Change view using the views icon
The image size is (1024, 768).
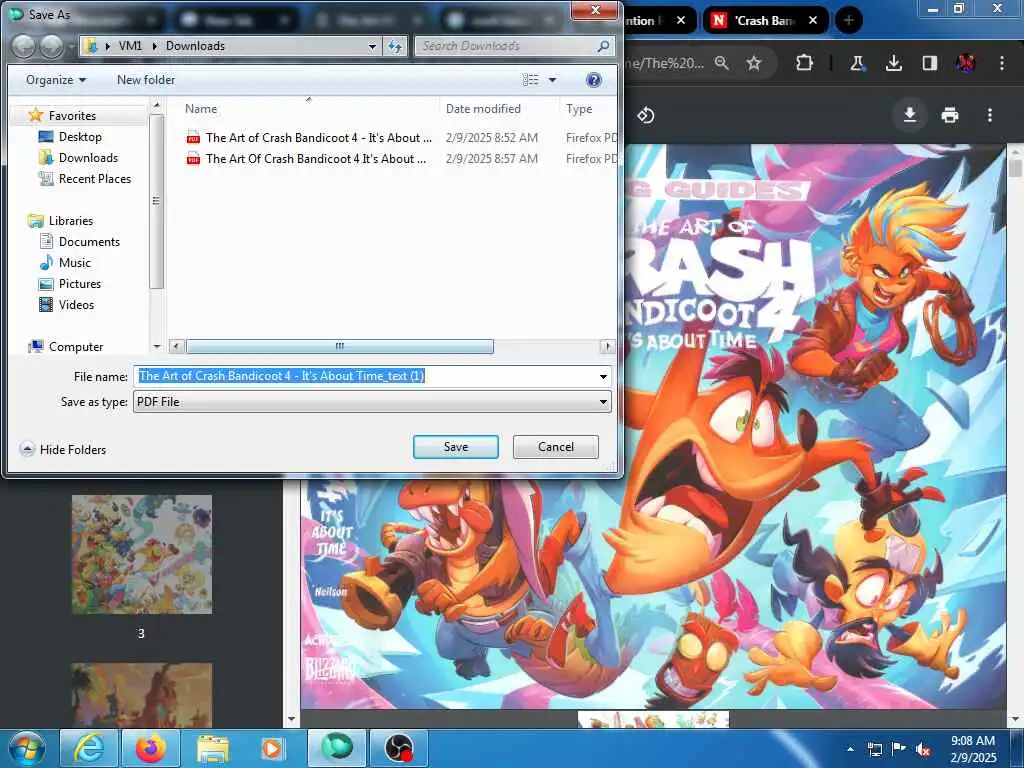(530, 80)
